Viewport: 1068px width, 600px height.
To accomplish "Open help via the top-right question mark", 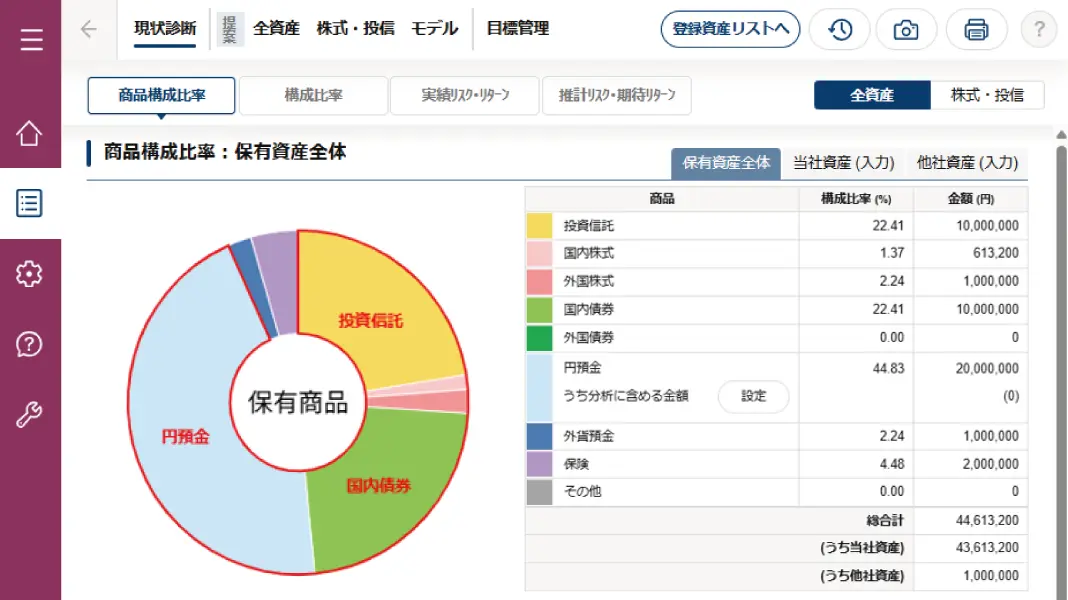I will 1039,29.
